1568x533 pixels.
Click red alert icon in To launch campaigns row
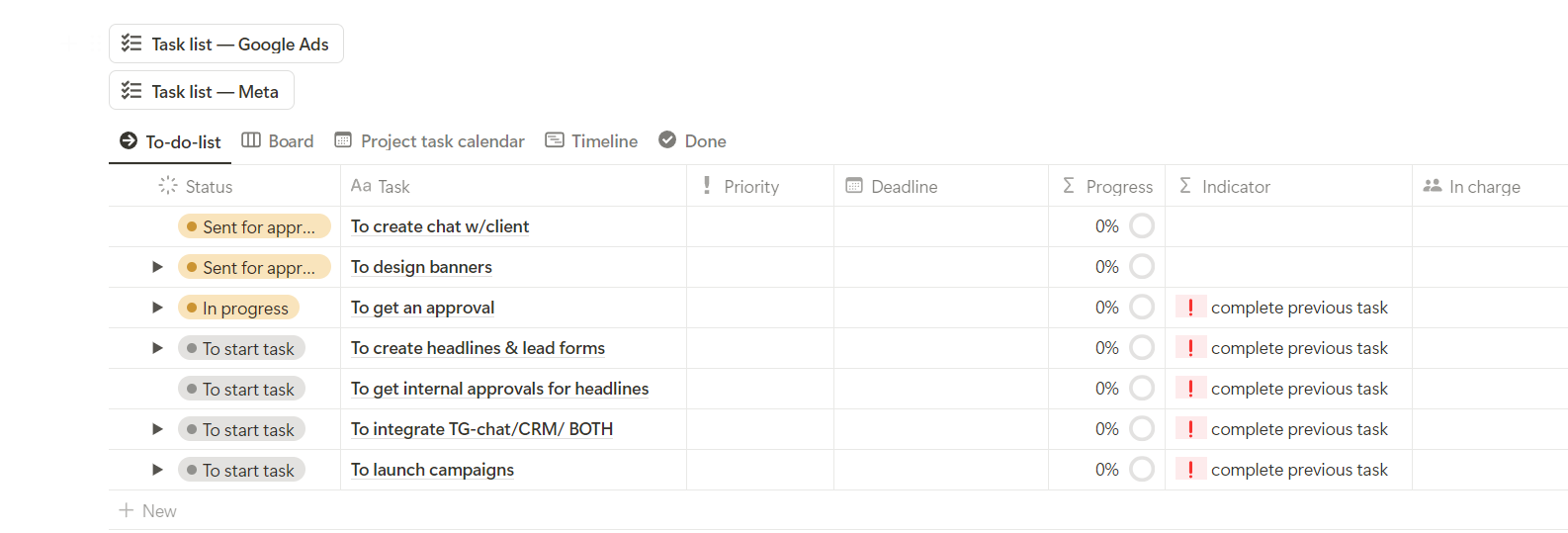tap(1190, 470)
